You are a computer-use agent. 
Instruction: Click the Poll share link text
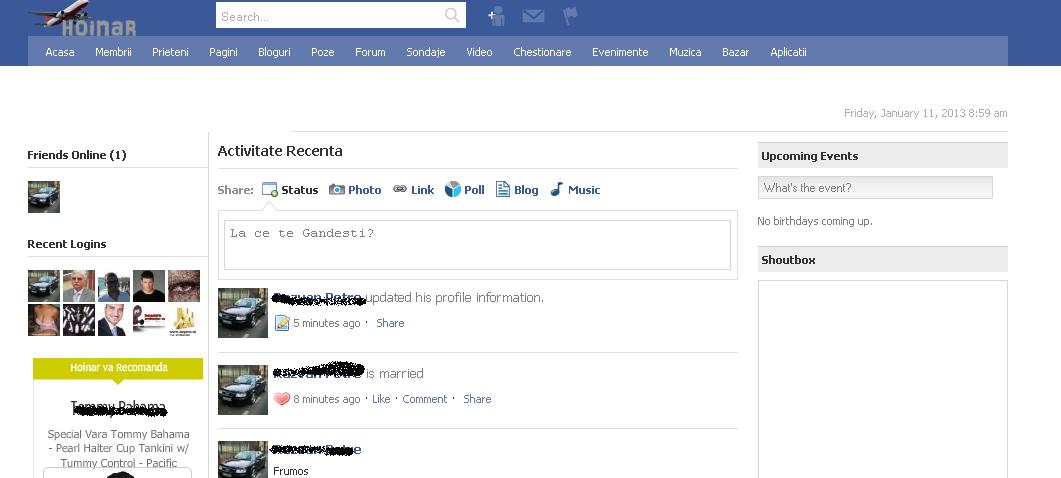(474, 190)
